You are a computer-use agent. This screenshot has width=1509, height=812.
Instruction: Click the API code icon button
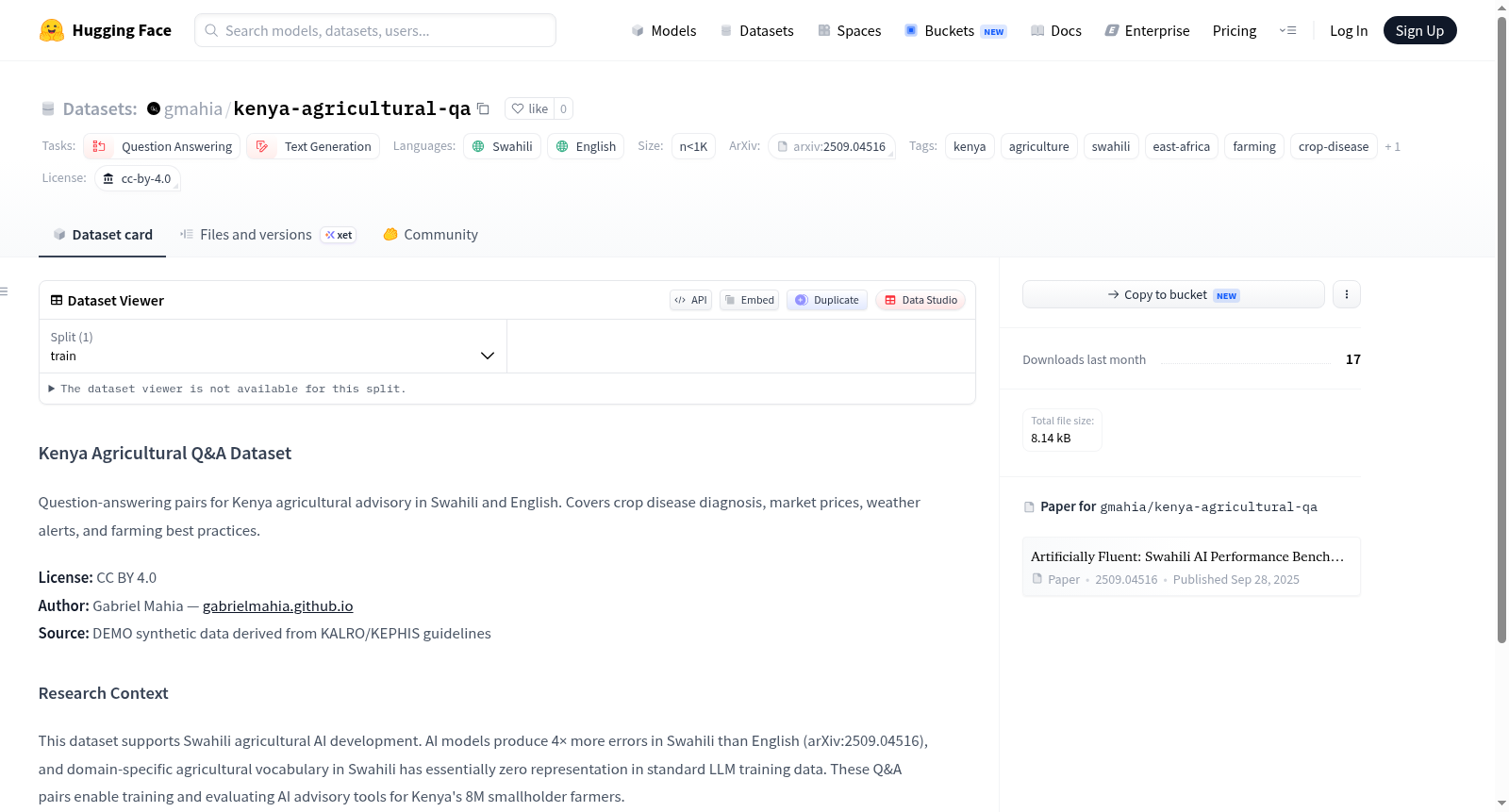click(x=690, y=300)
